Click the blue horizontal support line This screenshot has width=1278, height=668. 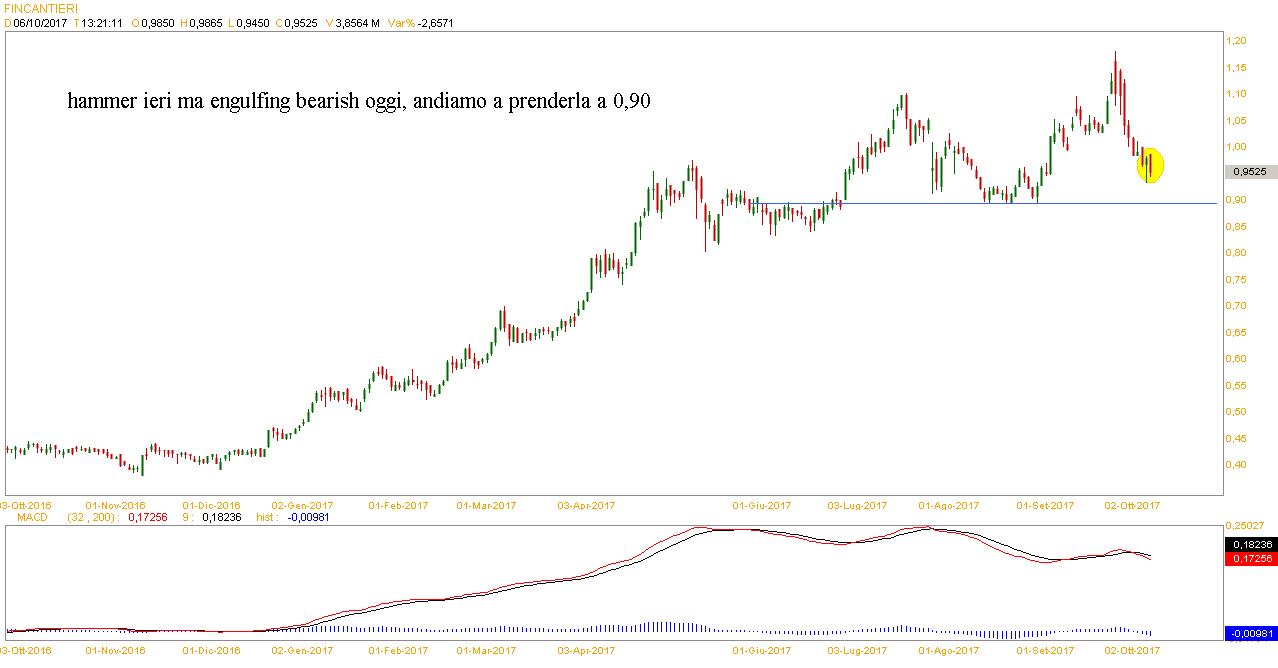[1000, 204]
